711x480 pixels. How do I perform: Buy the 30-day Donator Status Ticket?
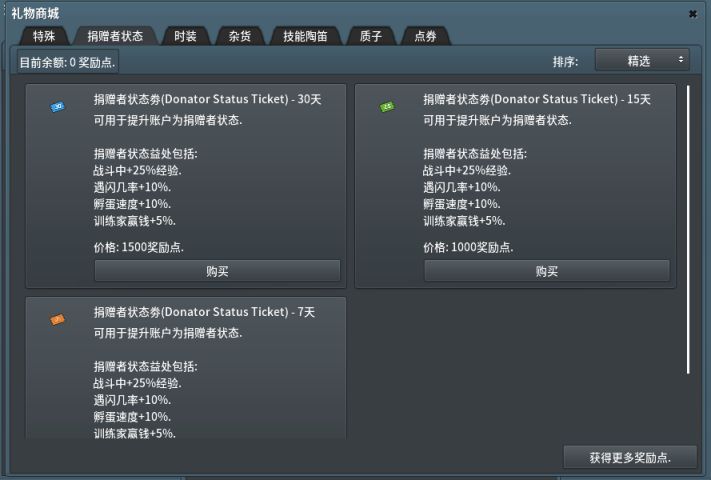click(x=217, y=271)
